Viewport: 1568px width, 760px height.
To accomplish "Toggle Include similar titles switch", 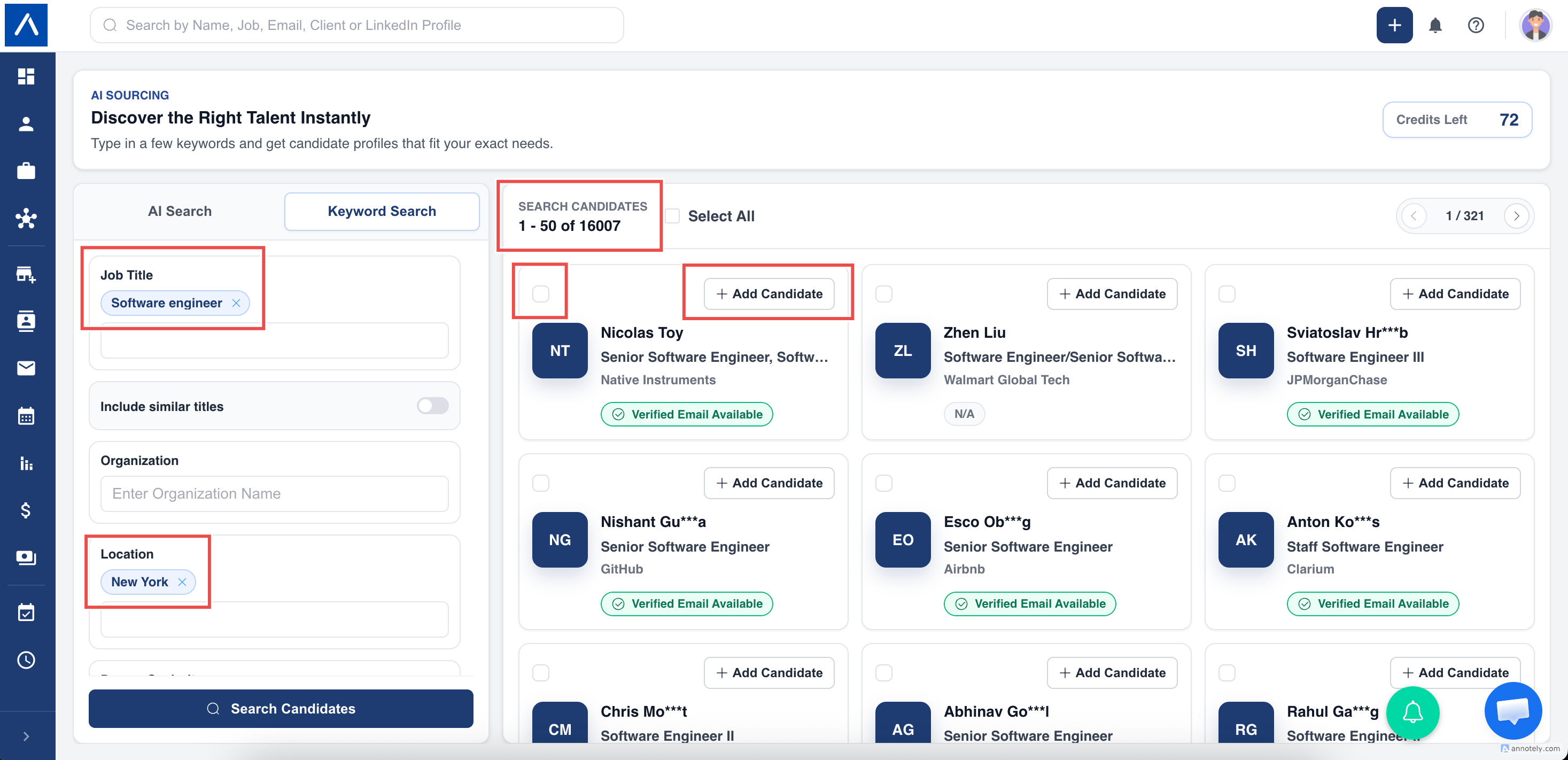I will 433,406.
